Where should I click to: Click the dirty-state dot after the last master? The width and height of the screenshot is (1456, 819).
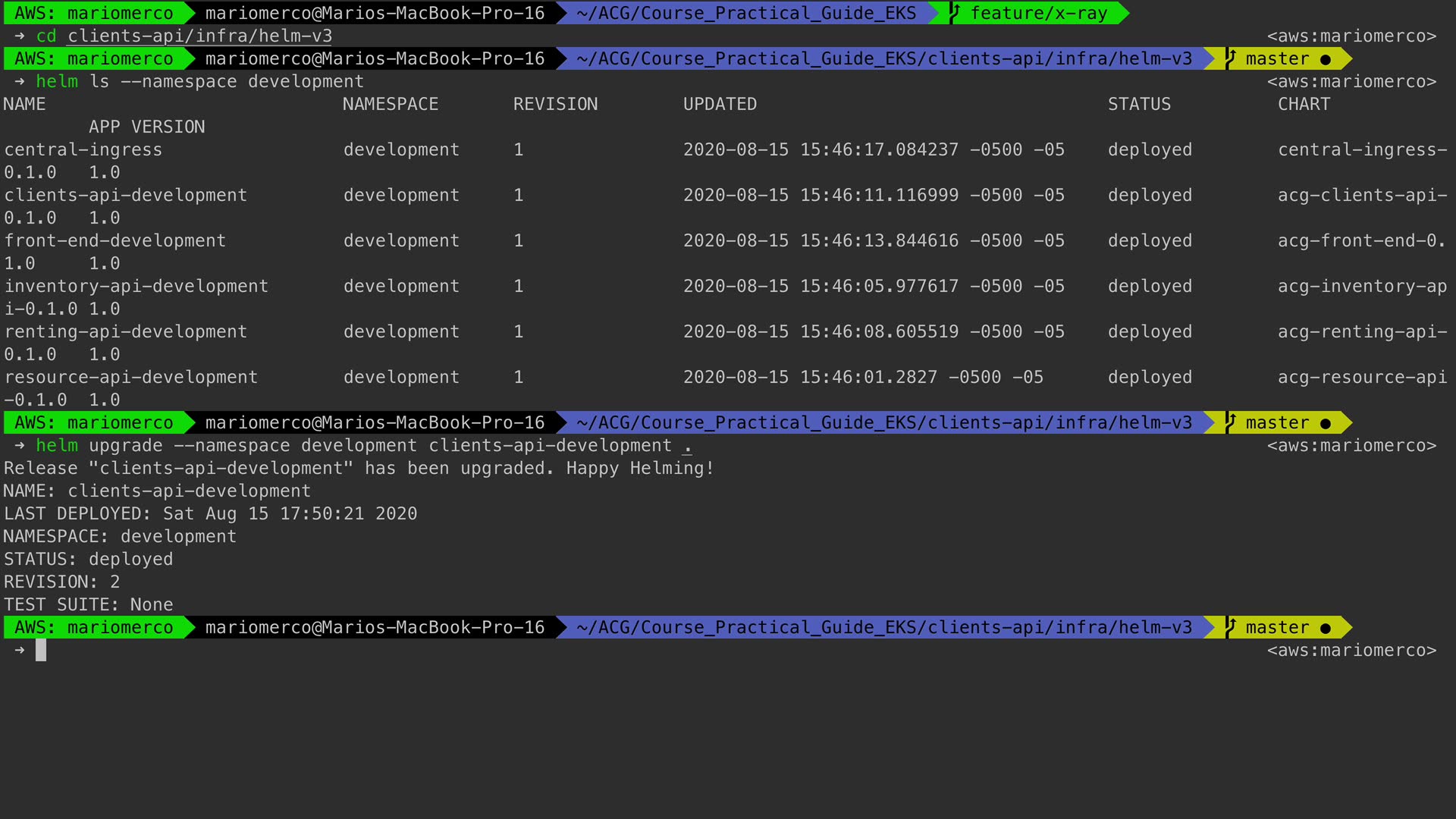(1325, 628)
